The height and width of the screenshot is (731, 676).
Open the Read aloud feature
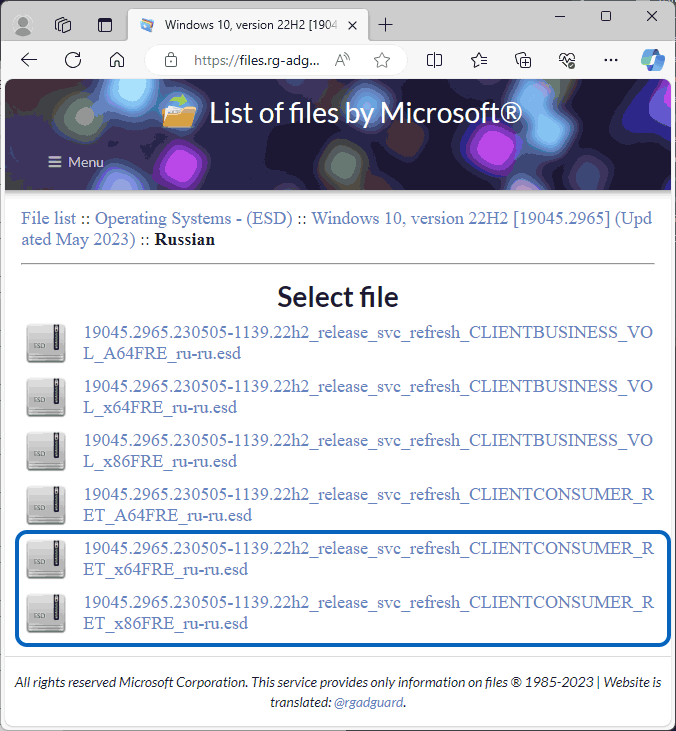343,60
